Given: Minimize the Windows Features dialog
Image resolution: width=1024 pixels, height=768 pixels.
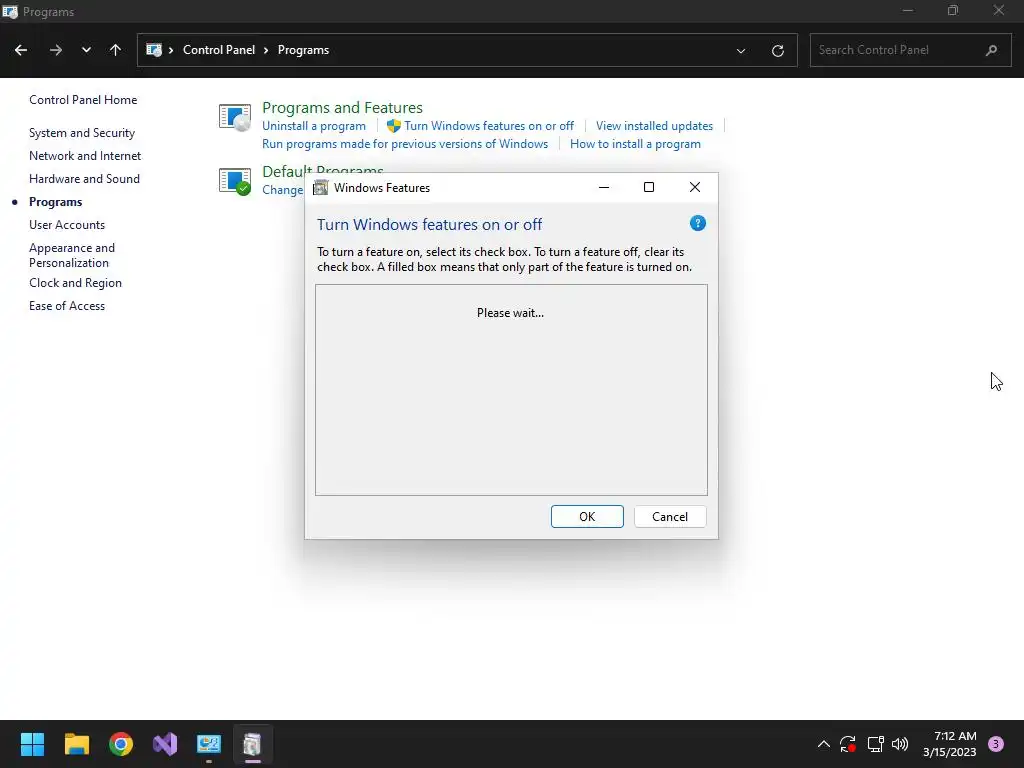Looking at the screenshot, I should [604, 187].
